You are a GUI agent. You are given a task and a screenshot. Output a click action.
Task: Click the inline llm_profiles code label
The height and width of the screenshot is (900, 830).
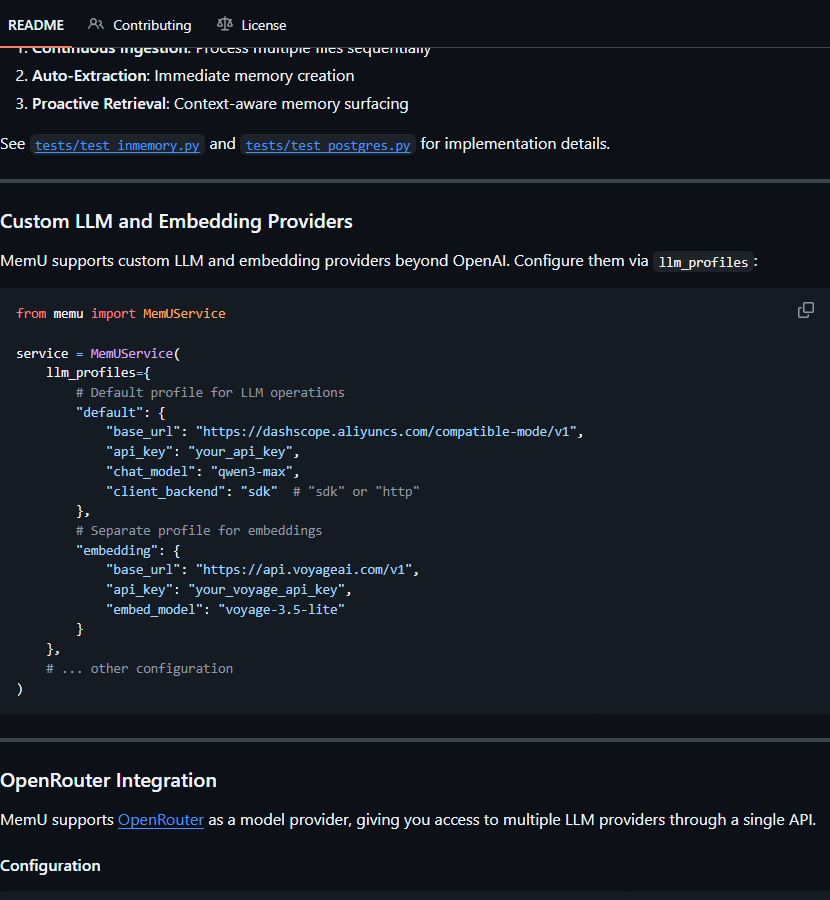tap(703, 262)
